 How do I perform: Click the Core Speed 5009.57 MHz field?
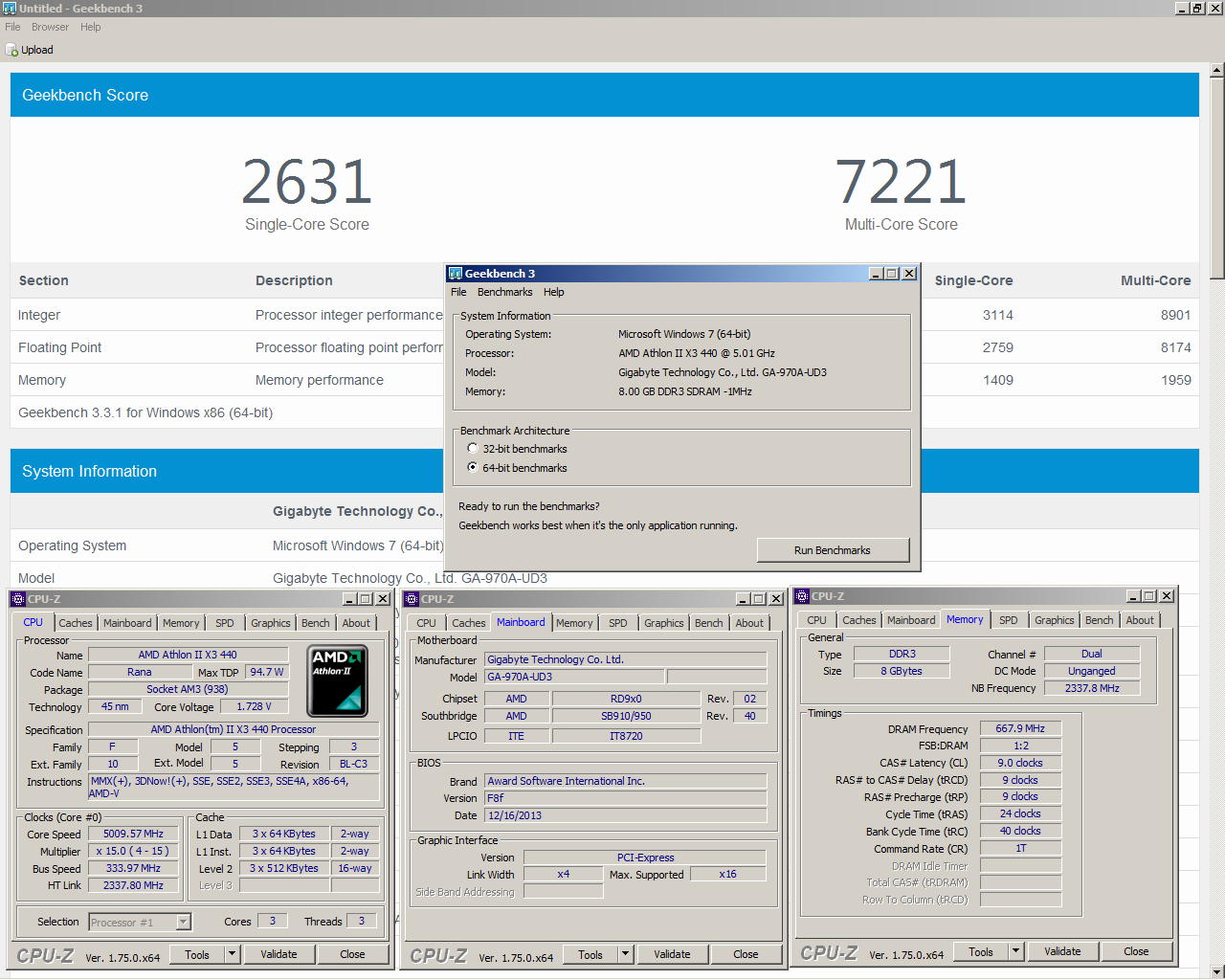click(x=133, y=834)
